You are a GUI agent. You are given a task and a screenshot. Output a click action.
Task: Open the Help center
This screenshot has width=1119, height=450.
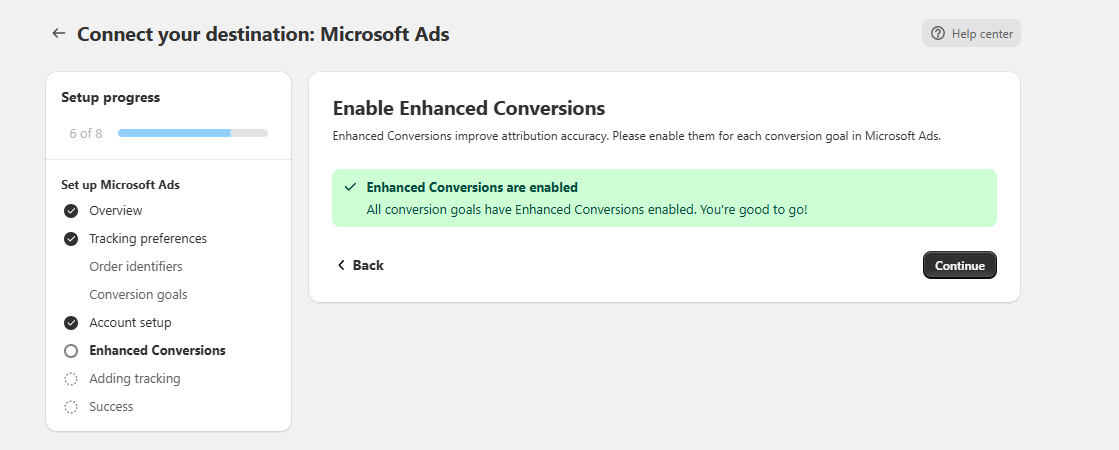click(x=971, y=34)
